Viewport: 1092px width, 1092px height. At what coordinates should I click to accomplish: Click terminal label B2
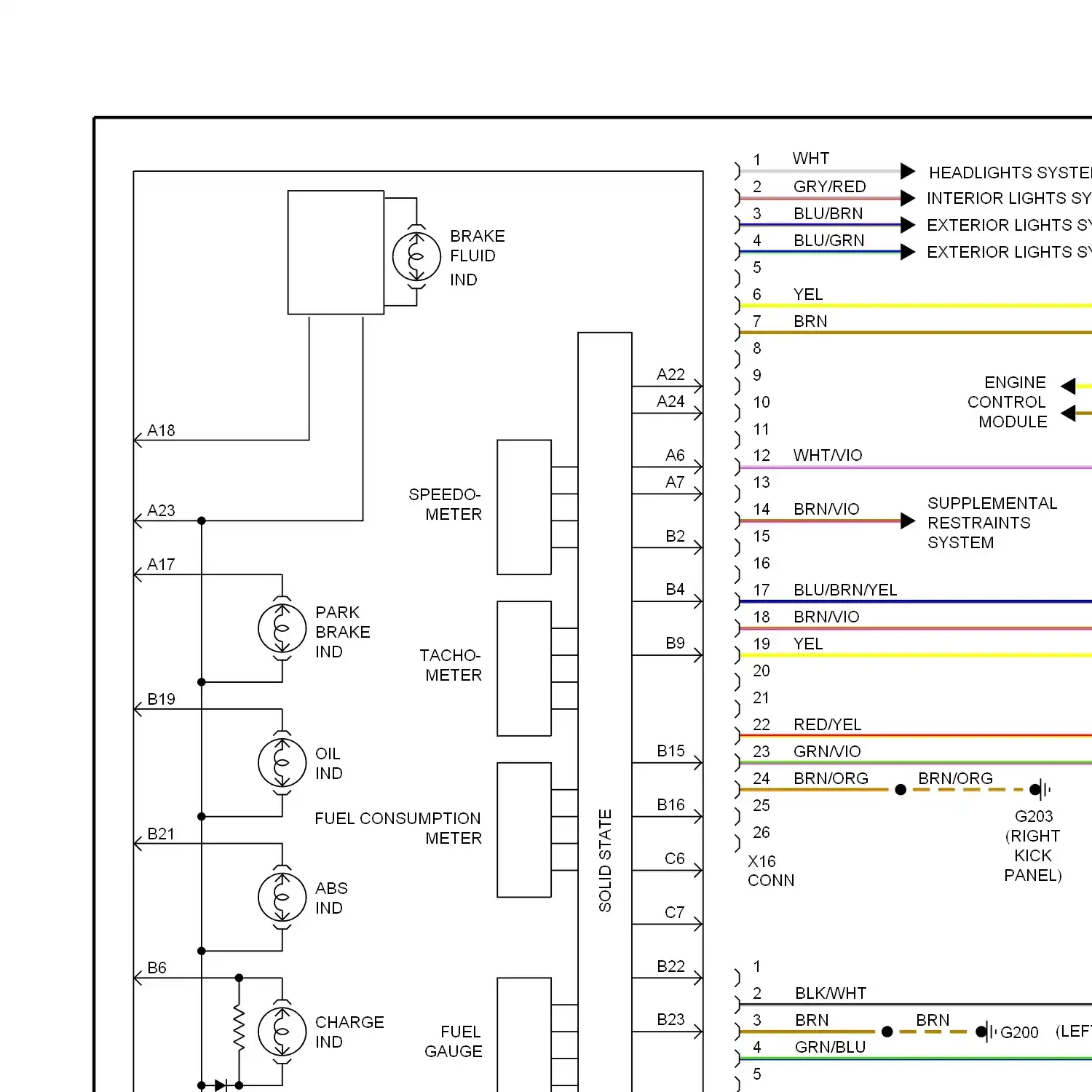pos(675,536)
